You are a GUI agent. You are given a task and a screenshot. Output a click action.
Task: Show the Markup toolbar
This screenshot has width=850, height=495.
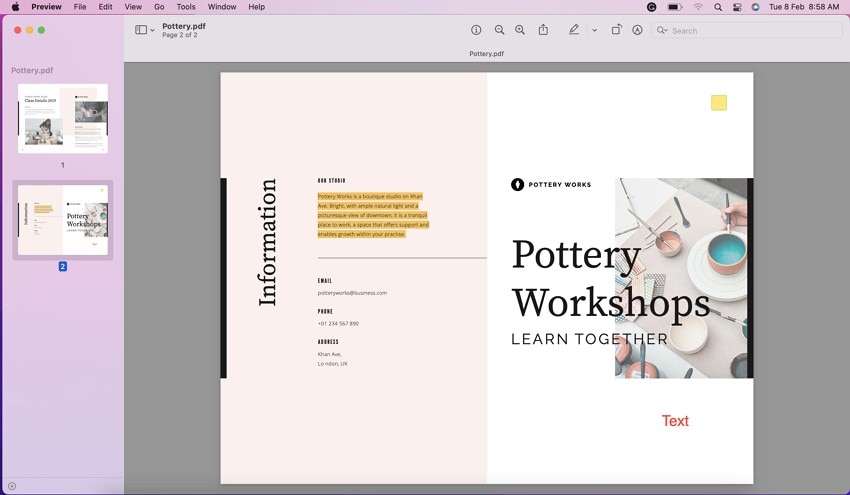[637, 30]
